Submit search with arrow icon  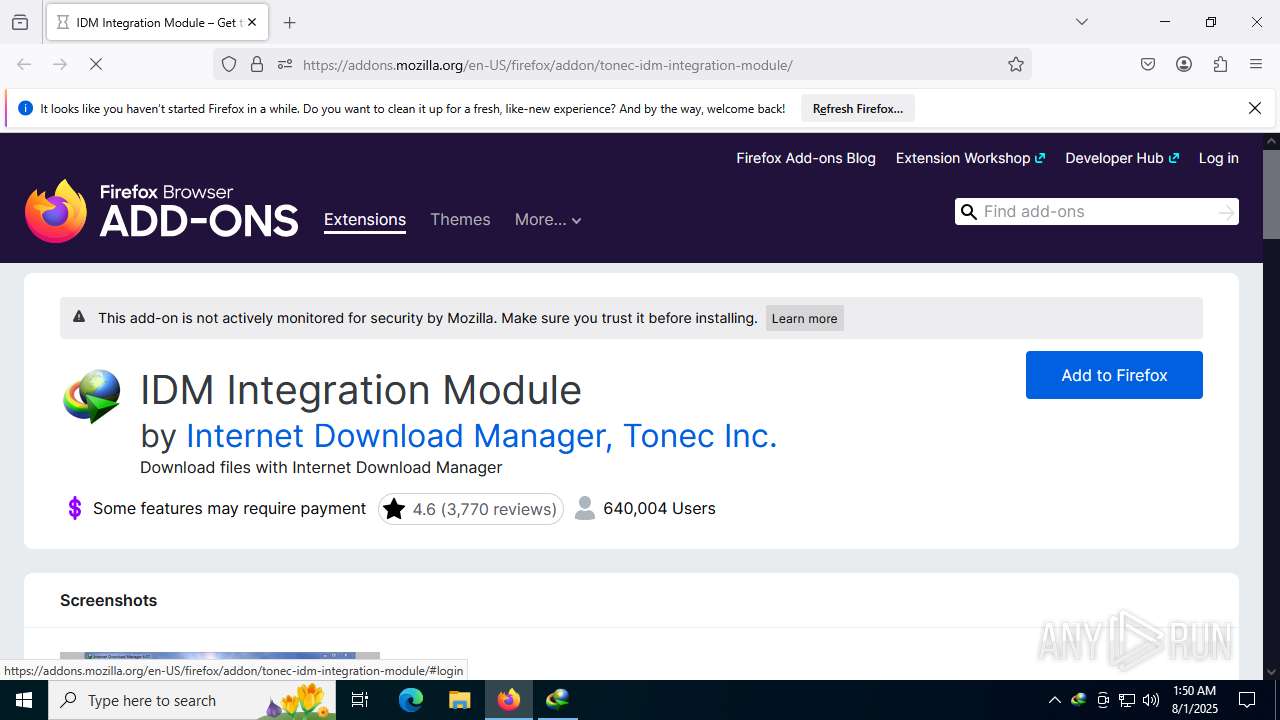point(1226,212)
